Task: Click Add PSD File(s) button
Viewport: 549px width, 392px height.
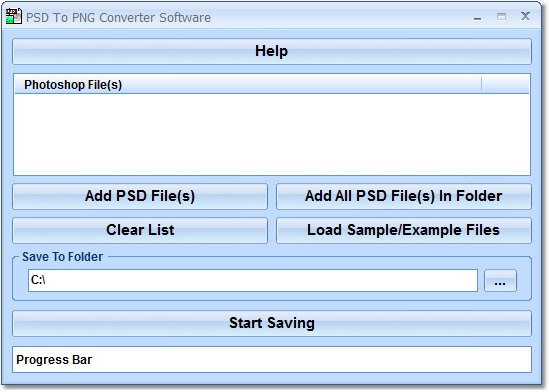Action: [140, 196]
